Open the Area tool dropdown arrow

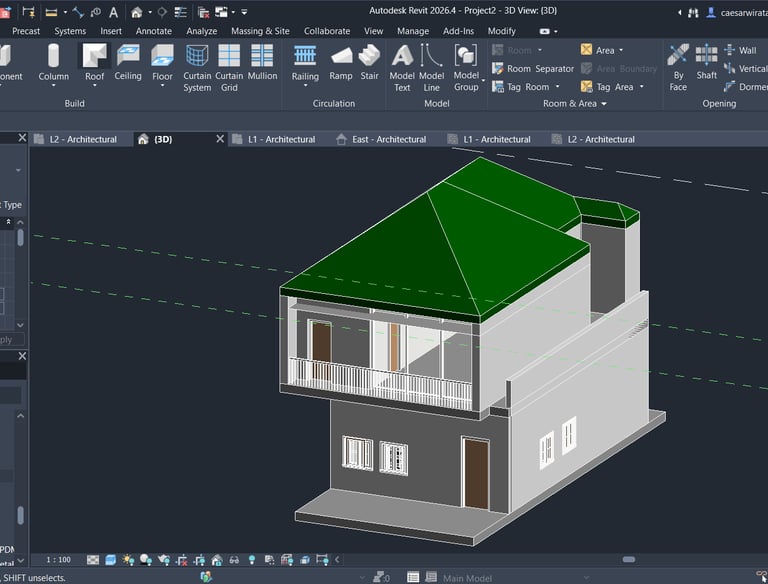tap(621, 50)
